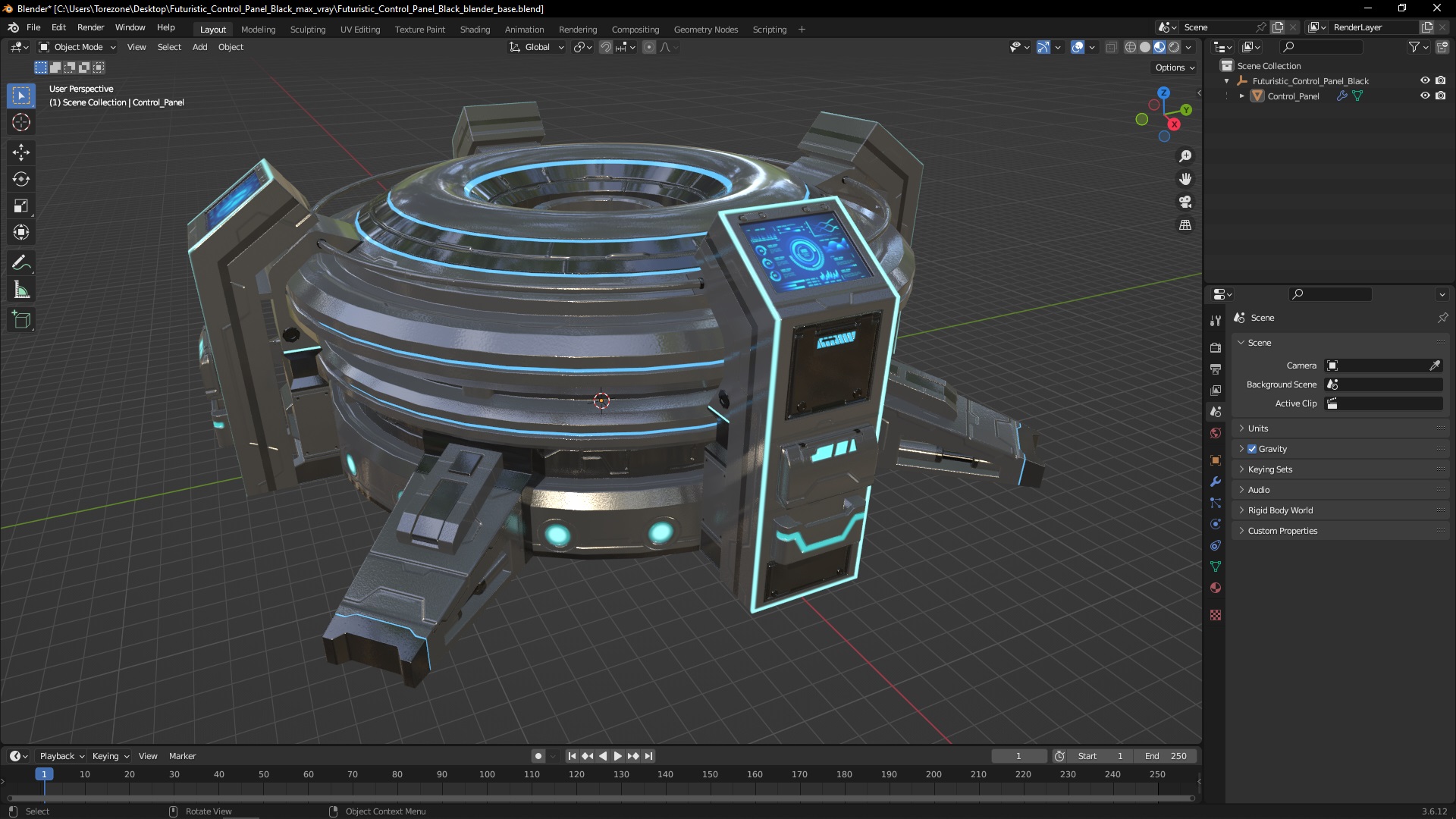Click the Annotate tool icon
This screenshot has width=1456, height=819.
click(x=21, y=261)
